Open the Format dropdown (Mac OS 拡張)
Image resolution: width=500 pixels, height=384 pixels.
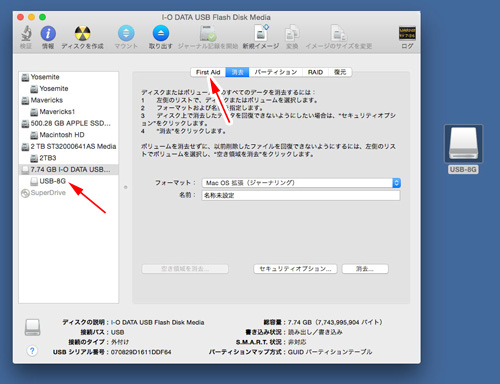(x=301, y=183)
